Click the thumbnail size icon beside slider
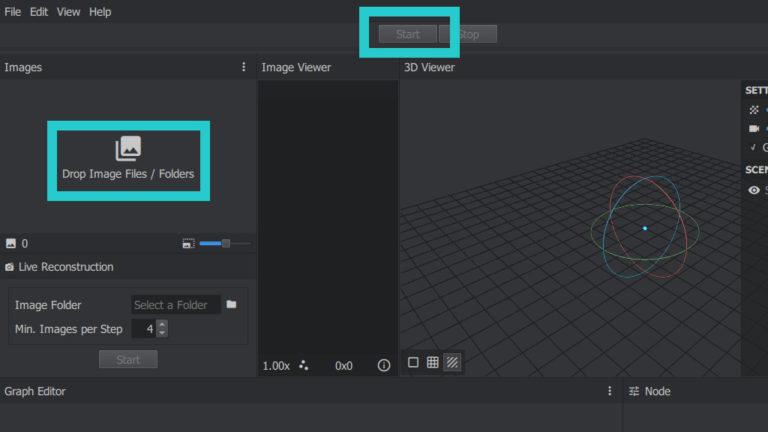 coord(188,243)
